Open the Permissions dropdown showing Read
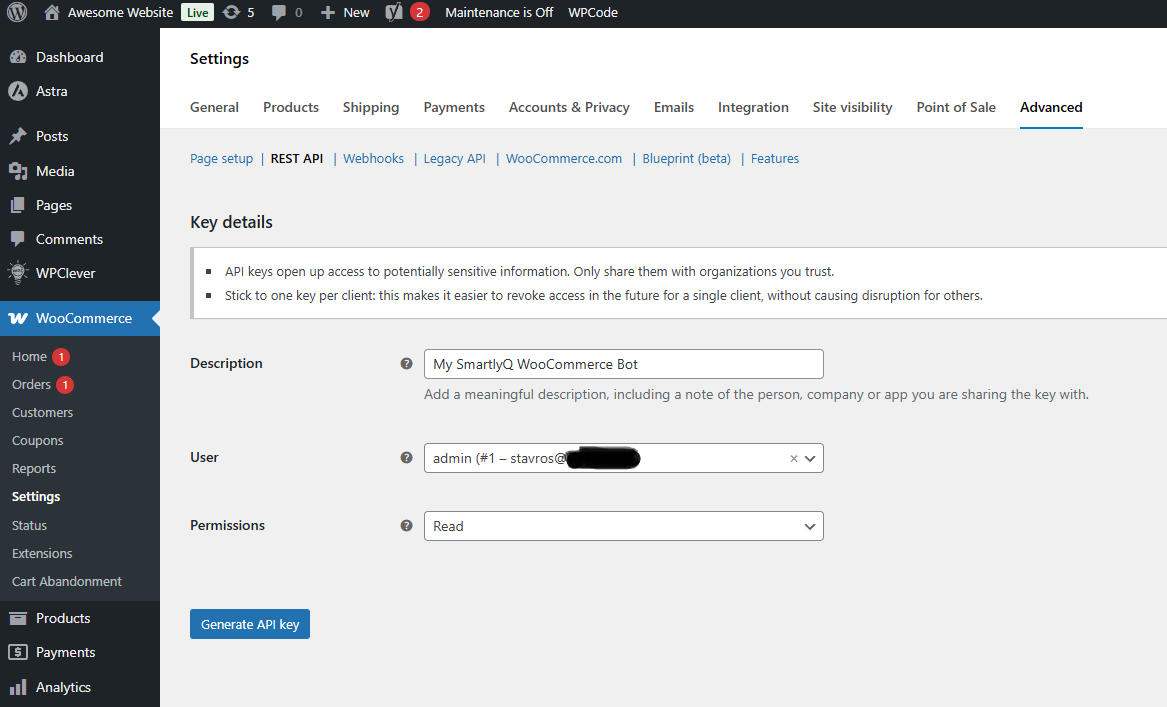The image size is (1167, 707). tap(624, 526)
